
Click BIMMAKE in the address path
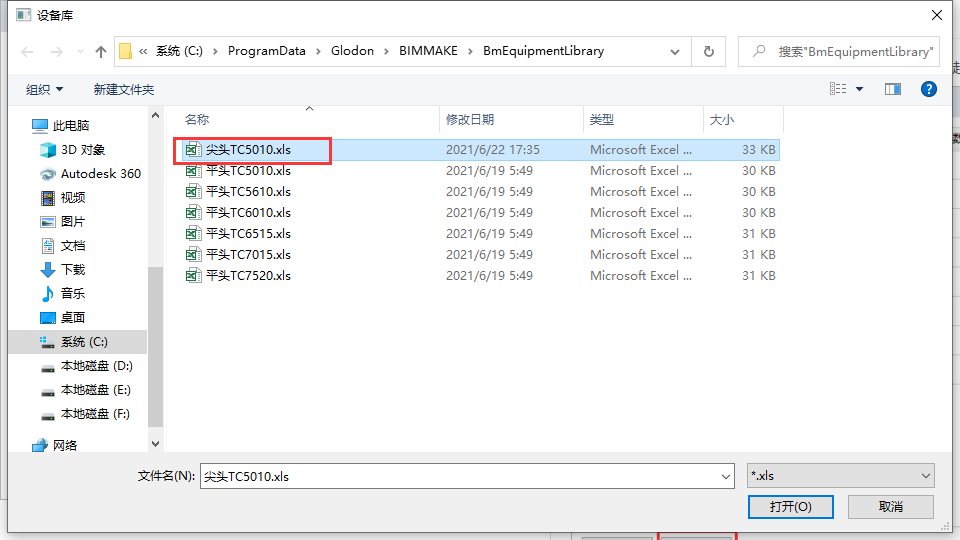pyautogui.click(x=428, y=51)
